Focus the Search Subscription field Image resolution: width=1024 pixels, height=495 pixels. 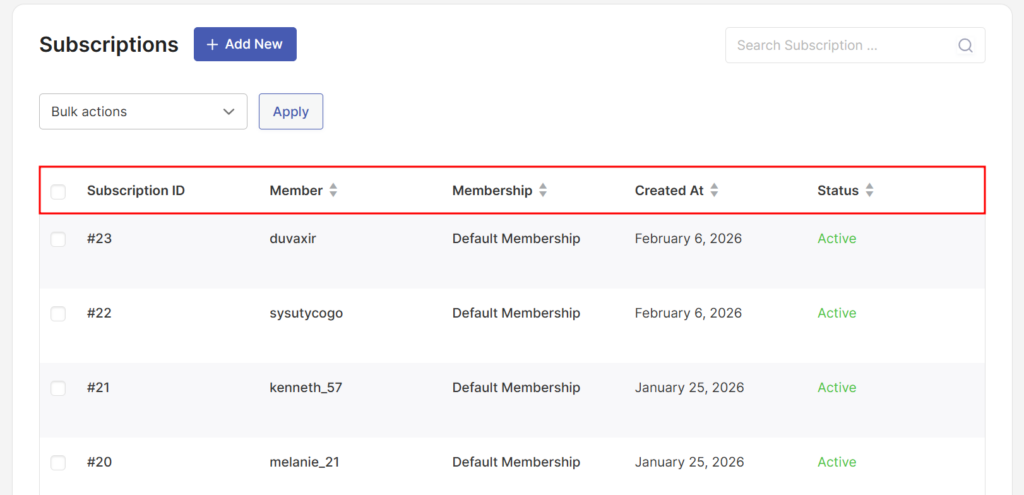[x=855, y=45]
